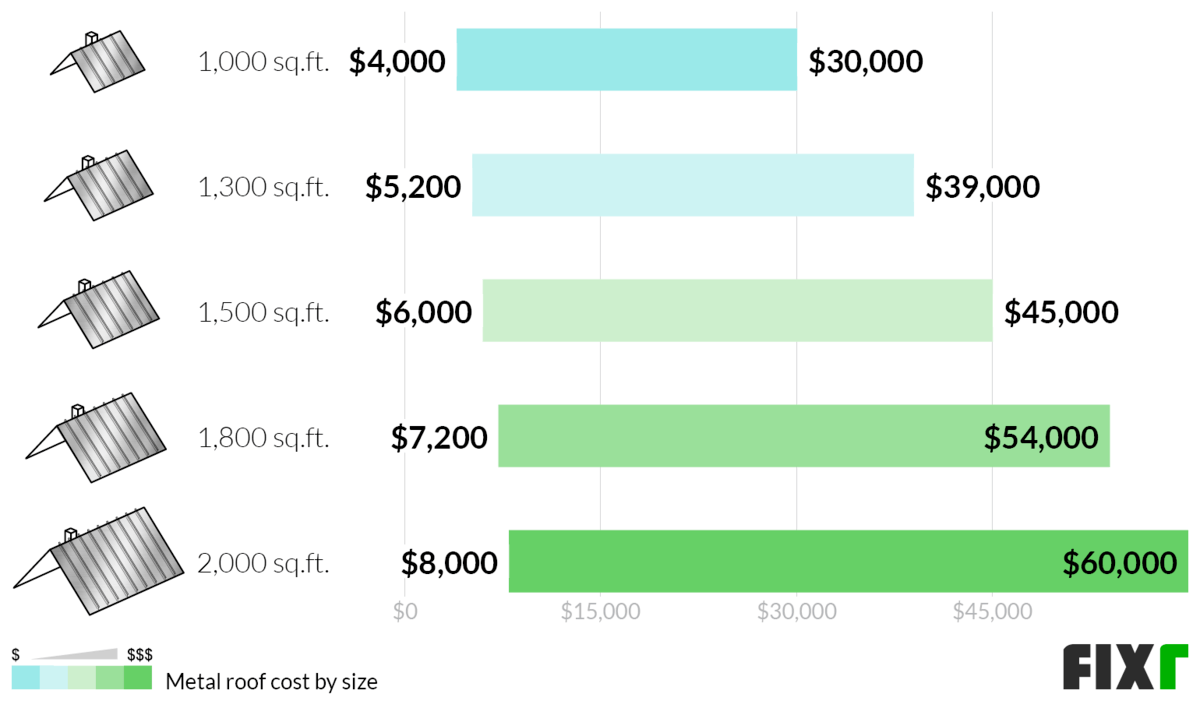Click the Fixr logo
Viewport: 1200px width, 701px height.
pos(1125,668)
